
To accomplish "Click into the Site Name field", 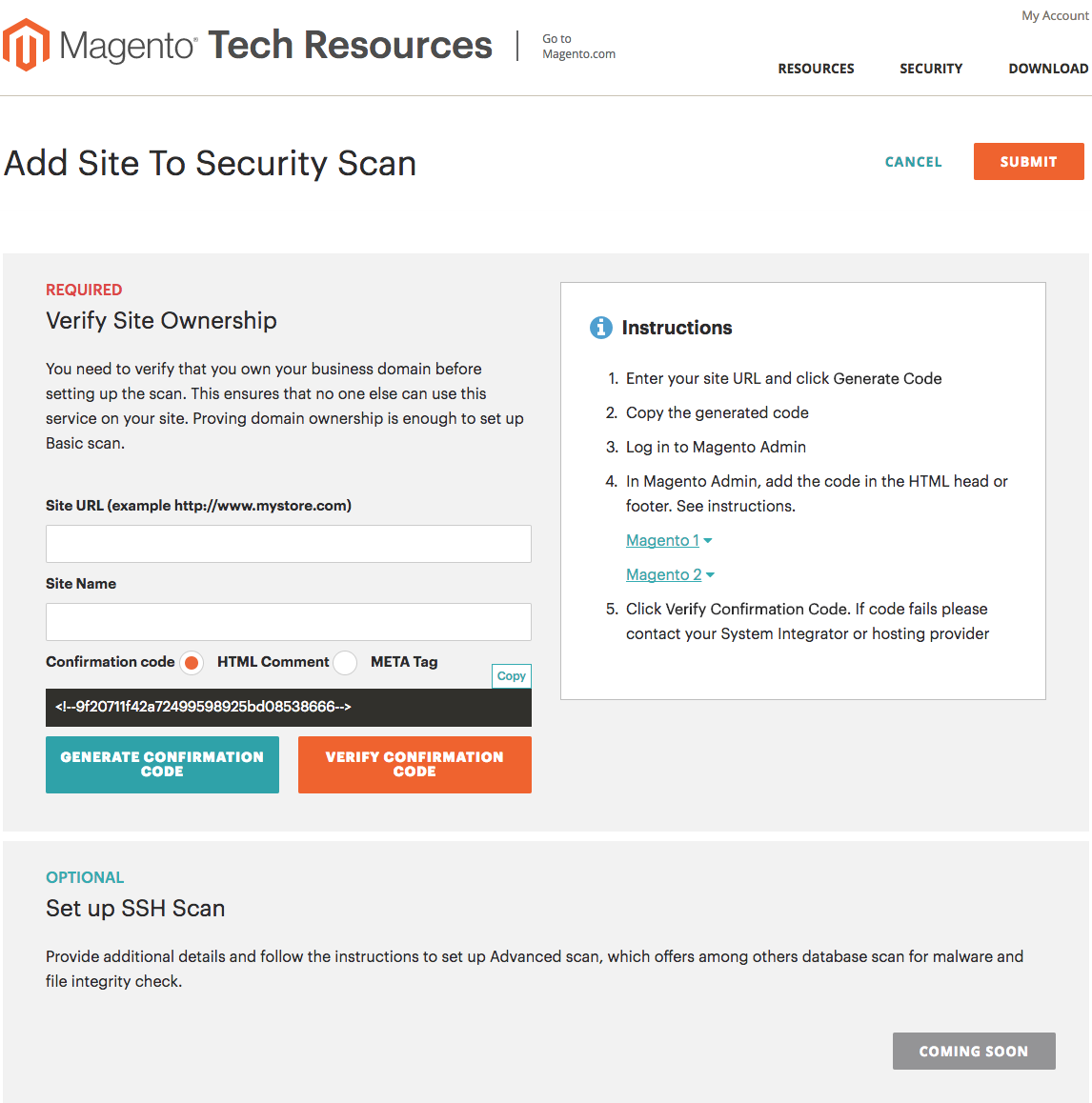I will pos(289,622).
